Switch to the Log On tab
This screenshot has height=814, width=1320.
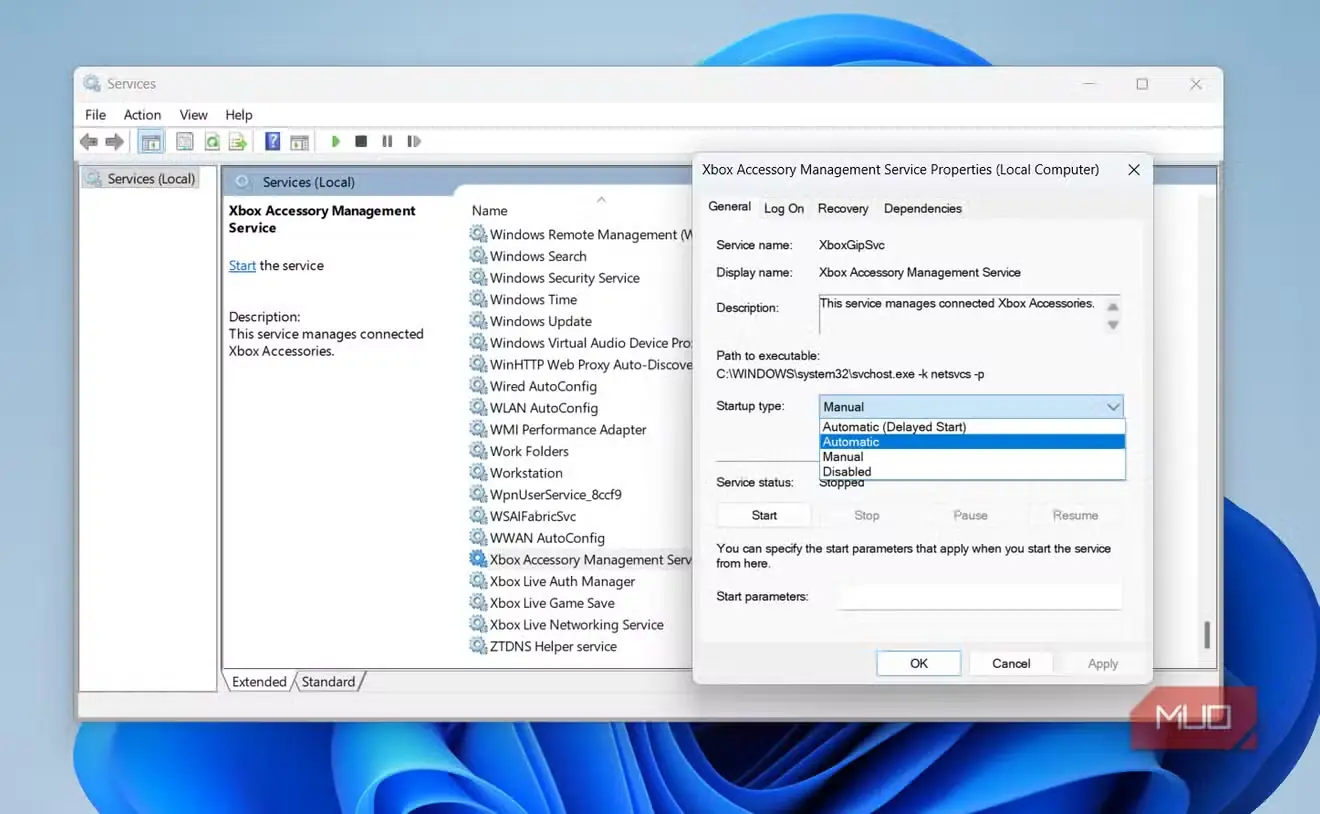(784, 208)
